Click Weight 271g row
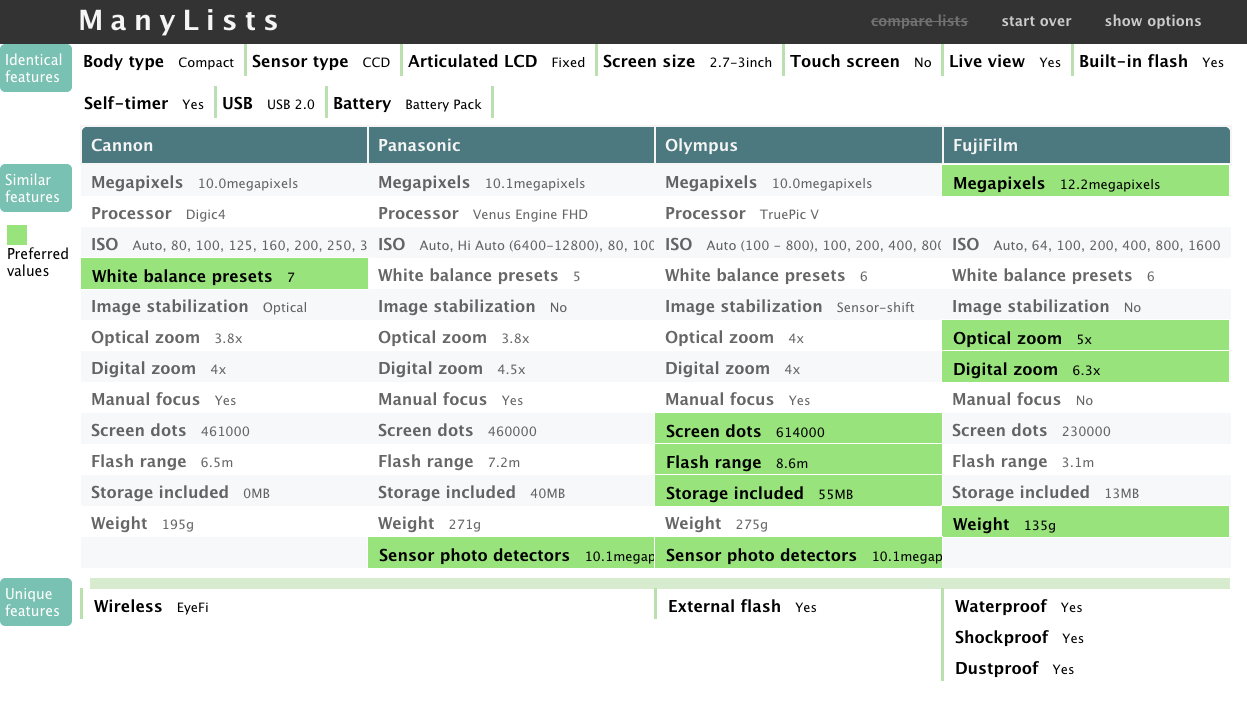Image resolution: width=1247 pixels, height=701 pixels. [511, 524]
